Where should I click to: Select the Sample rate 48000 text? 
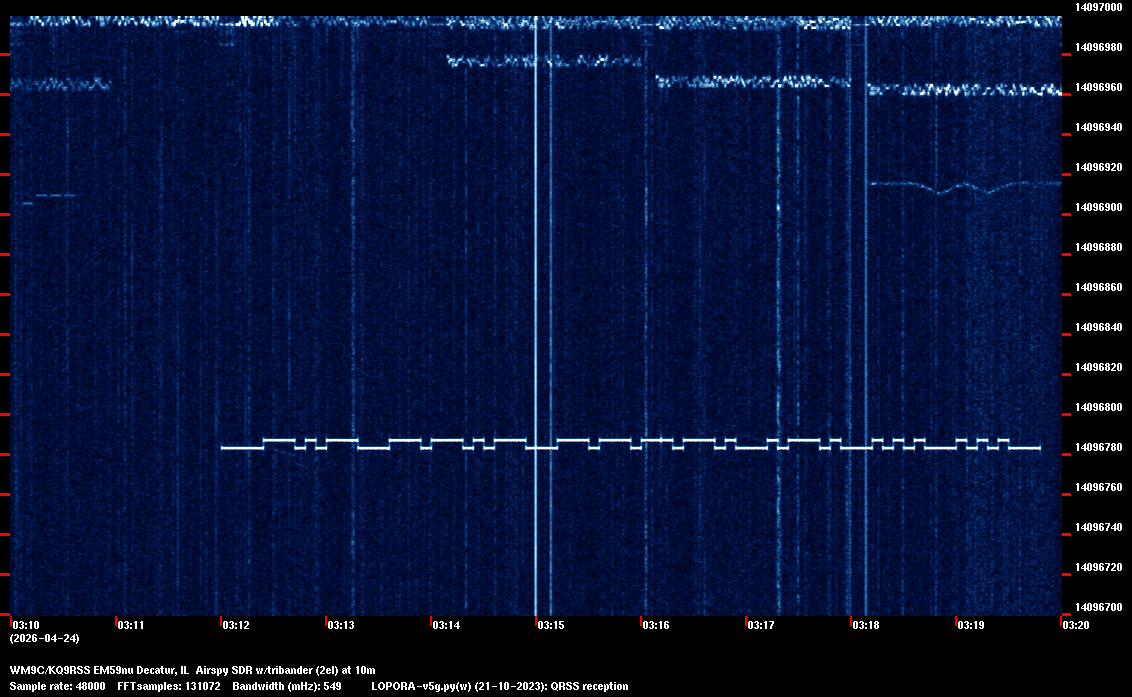pyautogui.click(x=57, y=686)
